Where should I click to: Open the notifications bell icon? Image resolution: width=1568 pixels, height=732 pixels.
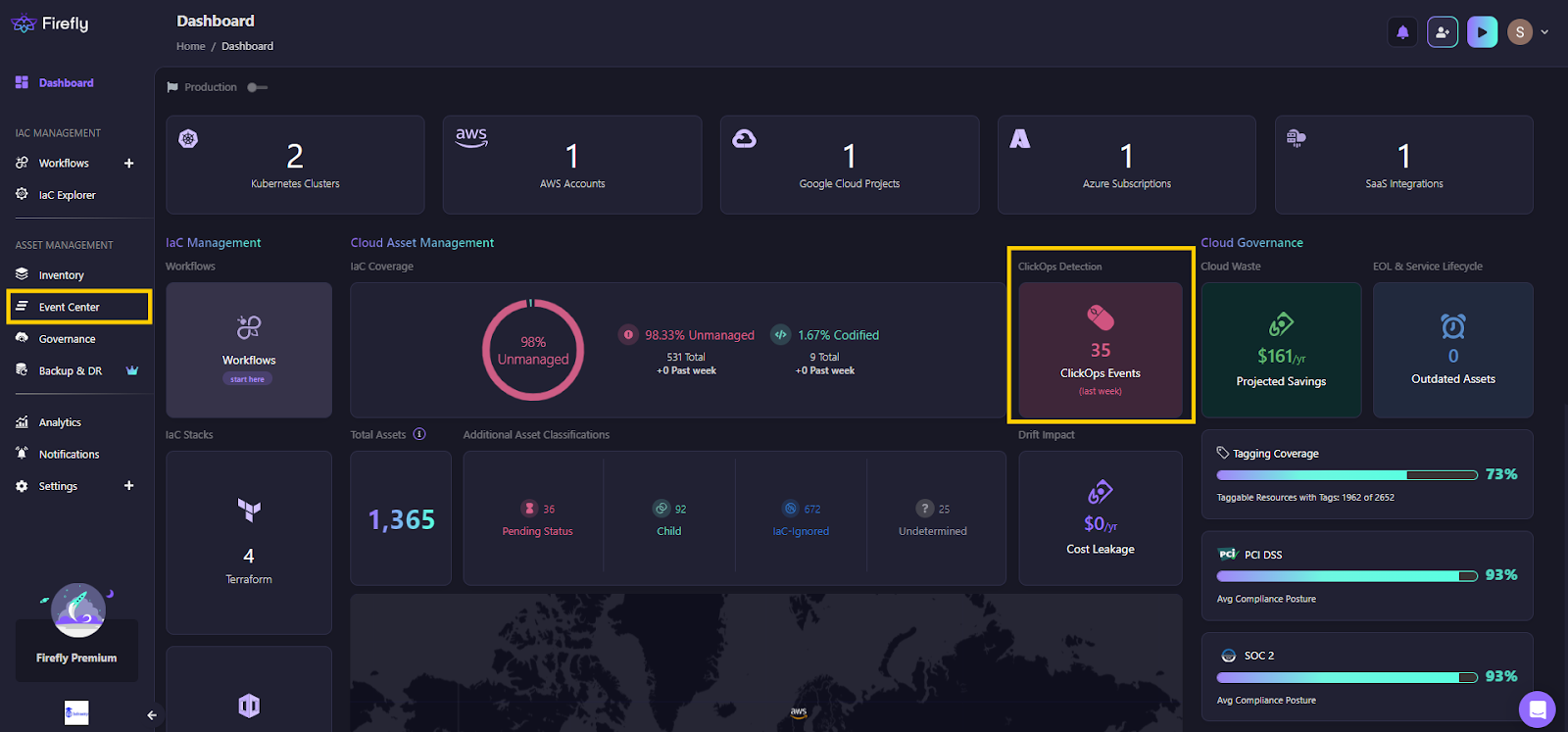pyautogui.click(x=1402, y=32)
